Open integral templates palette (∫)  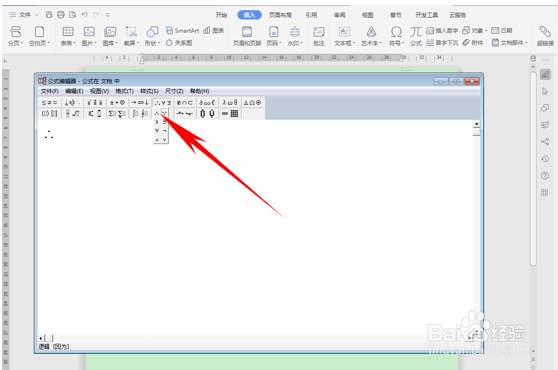point(140,113)
